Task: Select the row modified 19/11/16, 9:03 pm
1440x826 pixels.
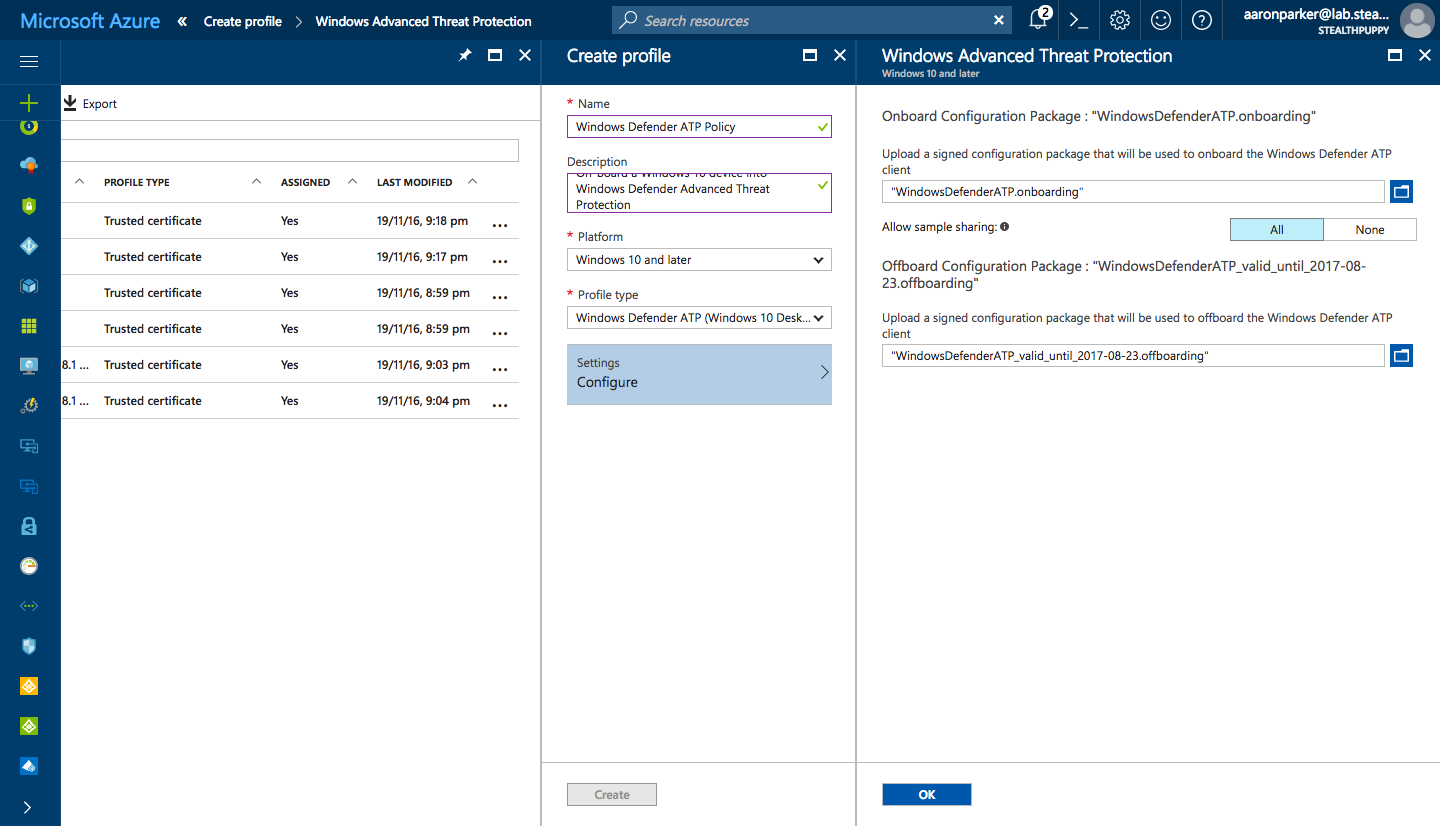Action: pyautogui.click(x=290, y=365)
